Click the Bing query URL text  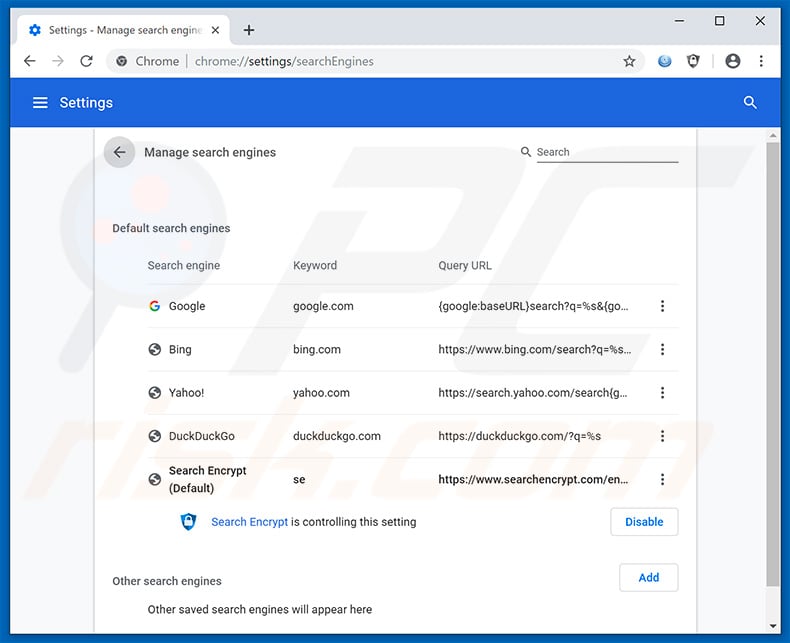point(535,349)
